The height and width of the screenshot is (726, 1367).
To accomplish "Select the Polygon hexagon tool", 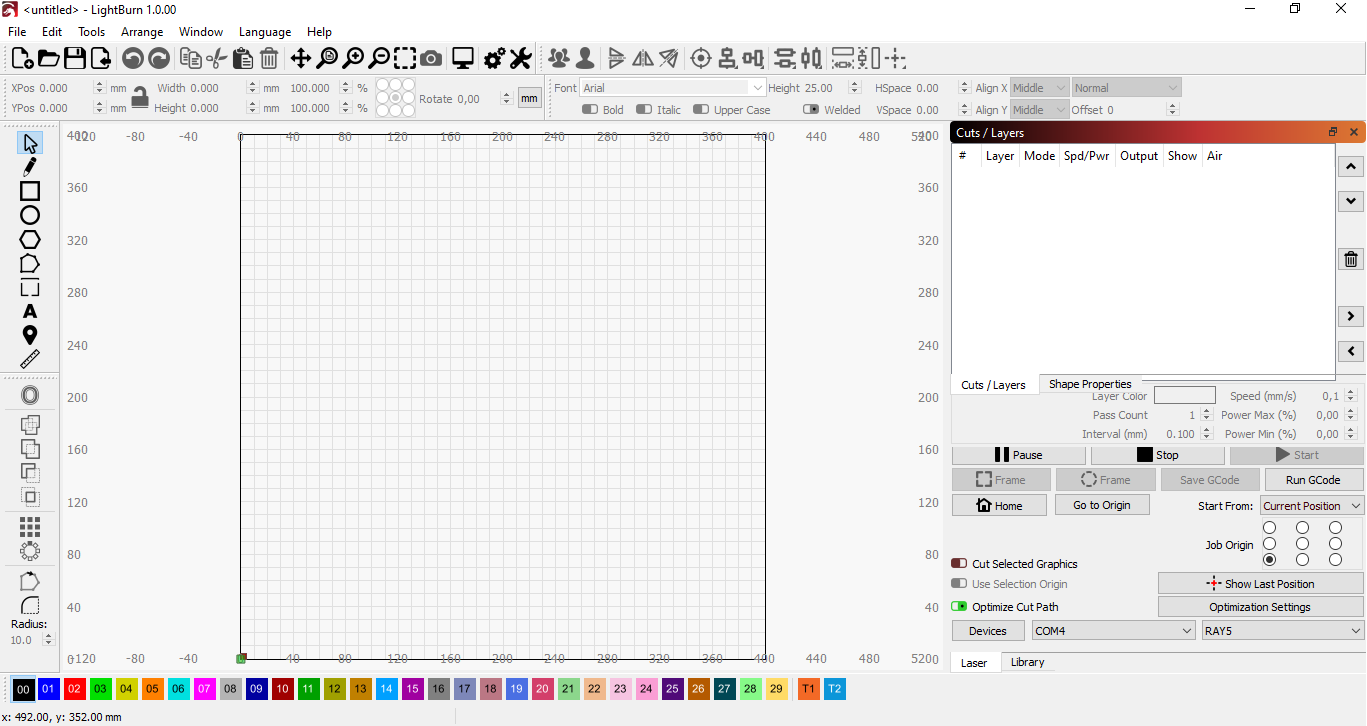I will click(x=30, y=240).
